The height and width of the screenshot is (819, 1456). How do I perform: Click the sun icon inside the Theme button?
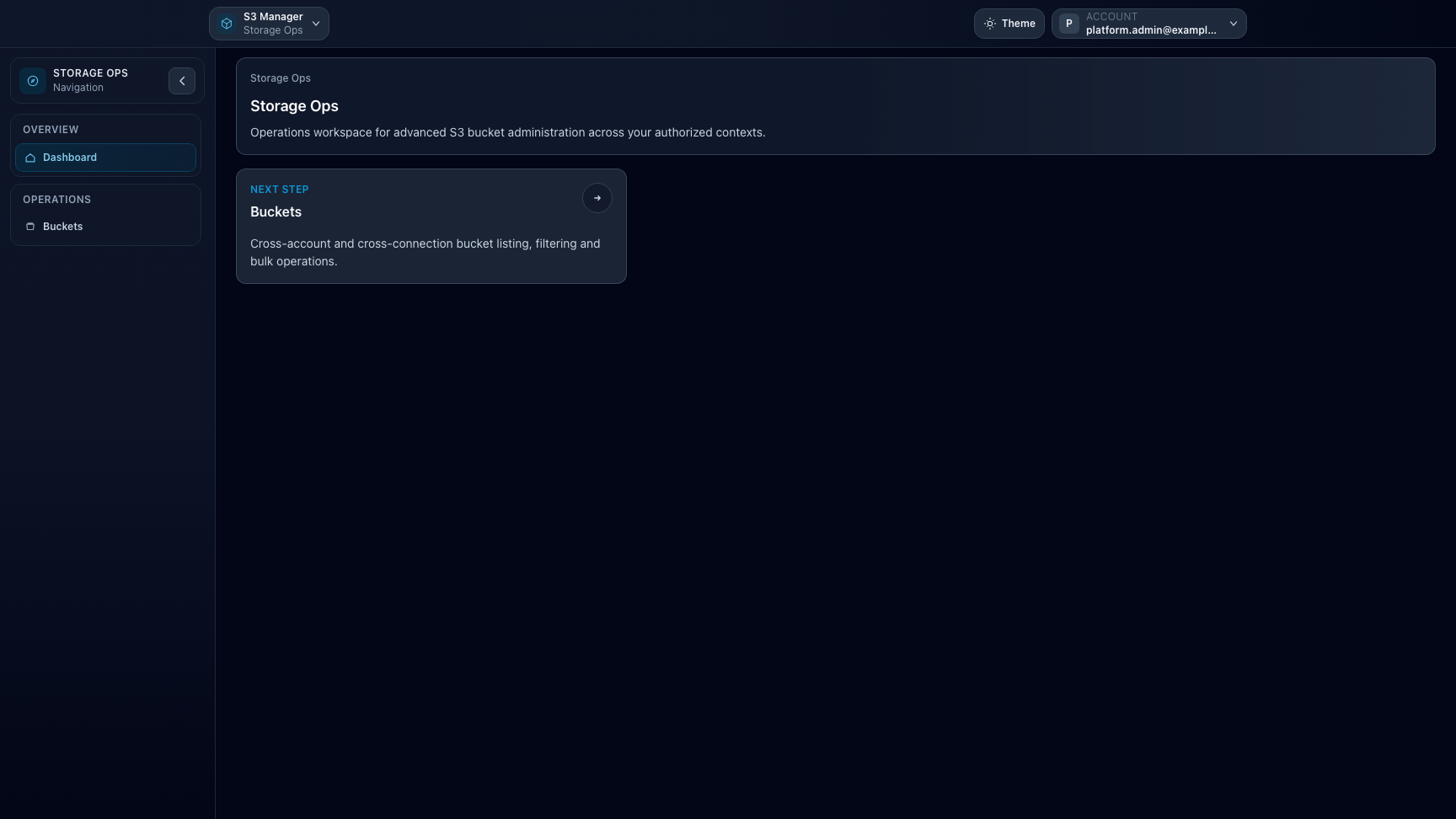coord(989,23)
